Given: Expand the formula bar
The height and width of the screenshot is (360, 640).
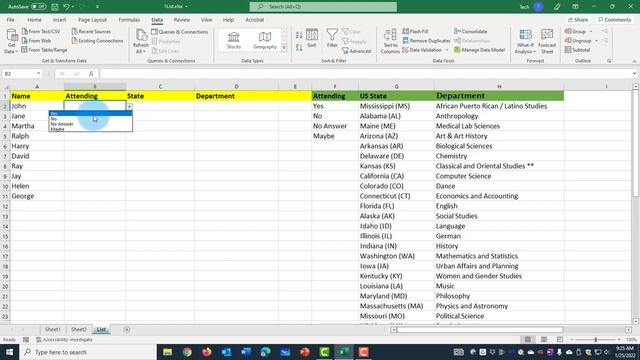Looking at the screenshot, I should 634,73.
